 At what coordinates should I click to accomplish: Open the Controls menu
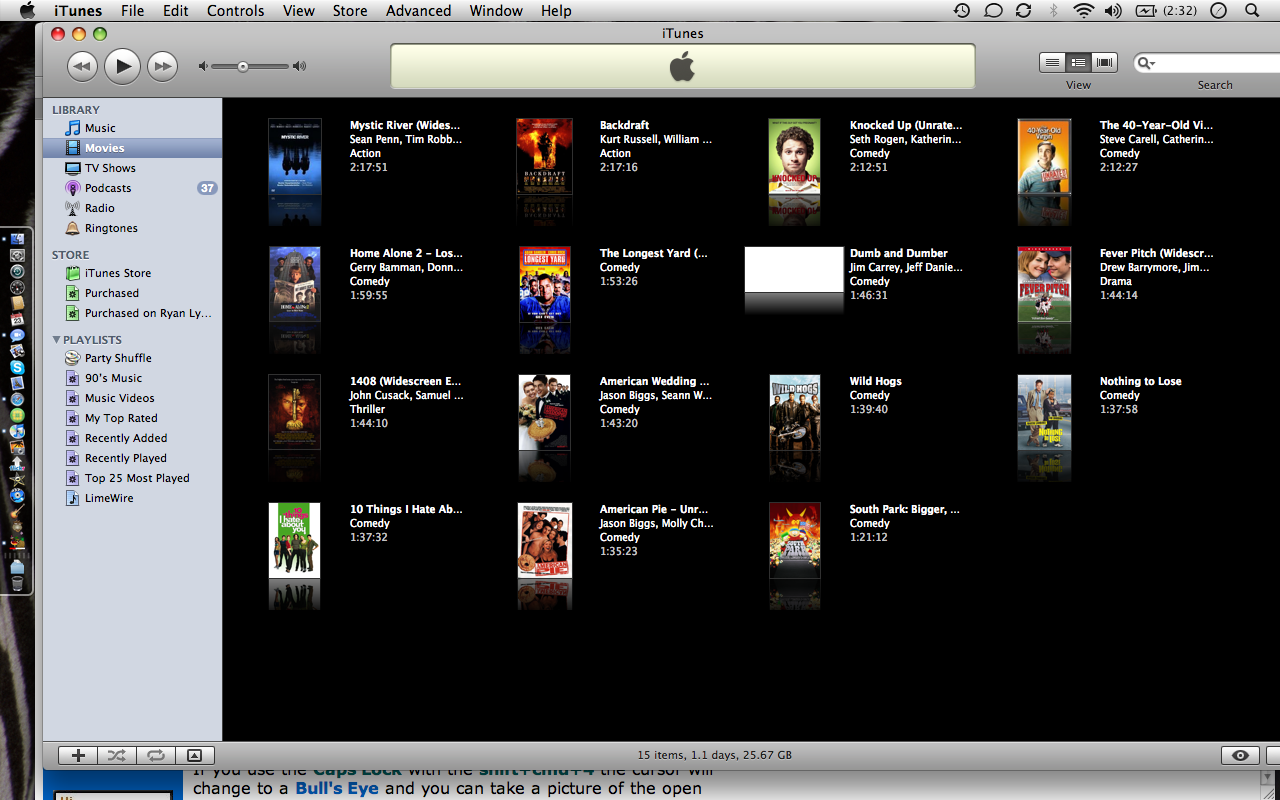236,11
